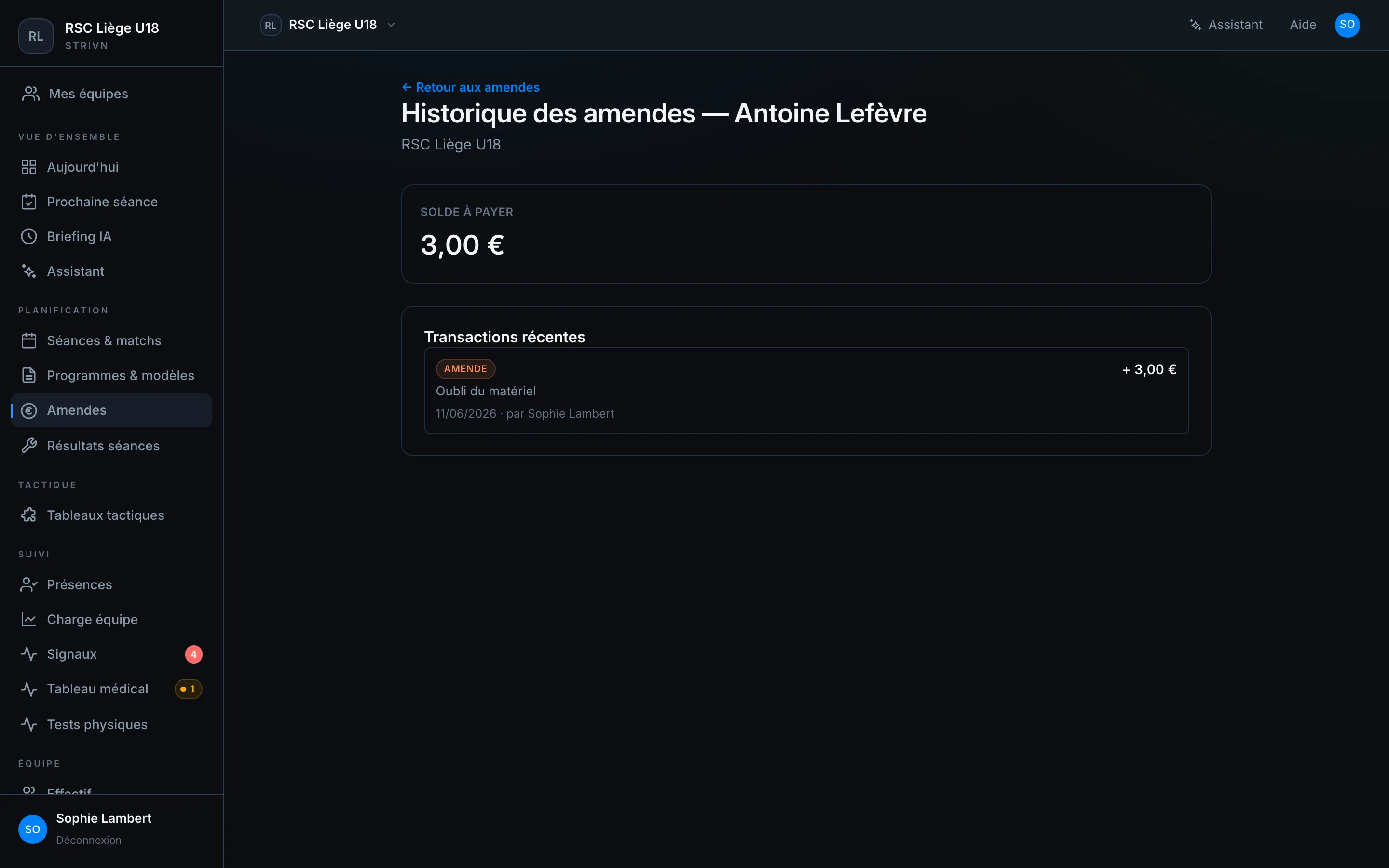Click the Charge équipe chart icon
Screen dimensions: 1389x868
click(29, 620)
